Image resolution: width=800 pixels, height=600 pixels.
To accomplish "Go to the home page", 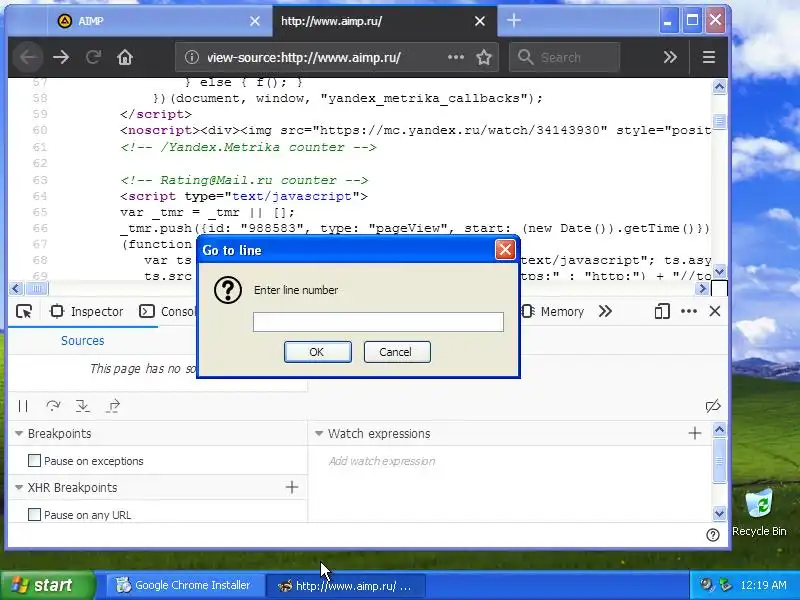I will tap(125, 57).
